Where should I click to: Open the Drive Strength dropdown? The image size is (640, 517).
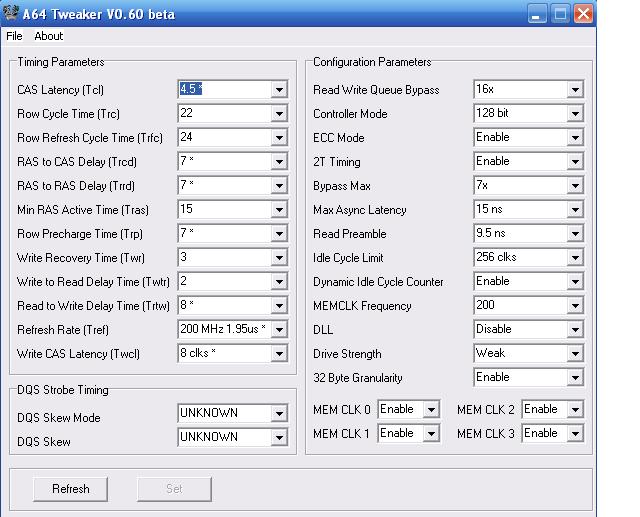575,354
